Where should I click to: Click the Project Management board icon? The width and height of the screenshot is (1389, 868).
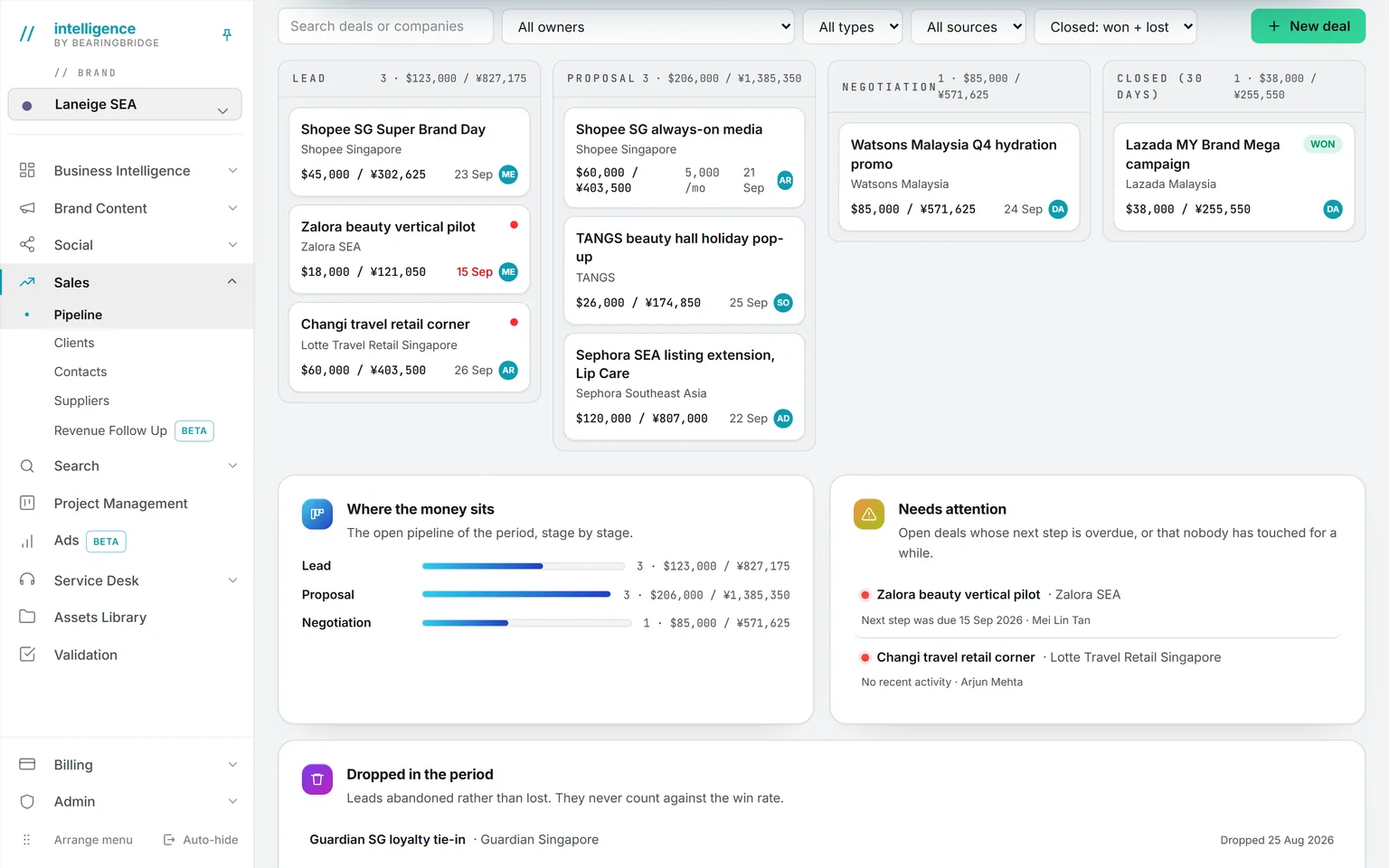click(27, 503)
